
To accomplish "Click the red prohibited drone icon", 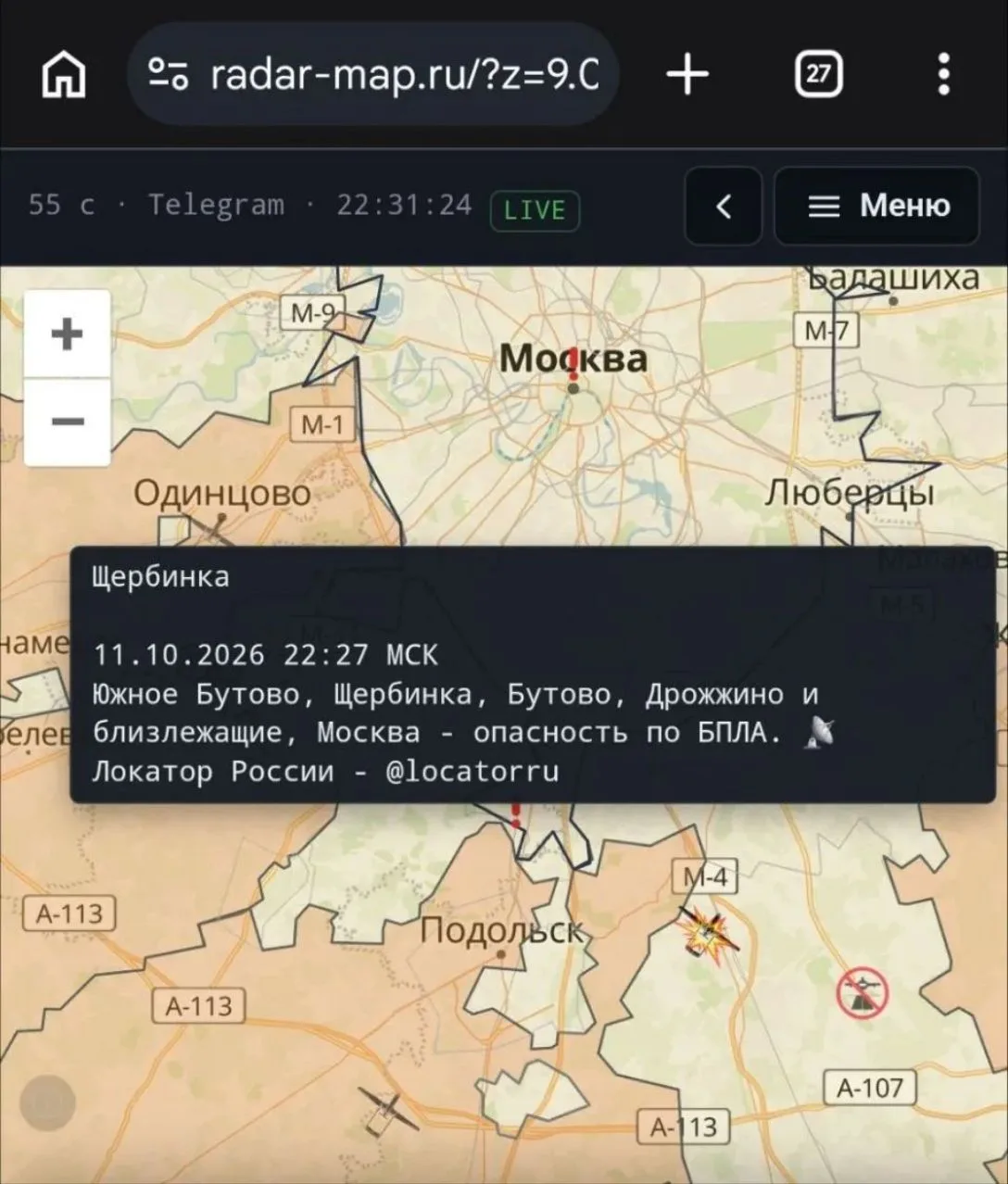I will pyautogui.click(x=863, y=993).
